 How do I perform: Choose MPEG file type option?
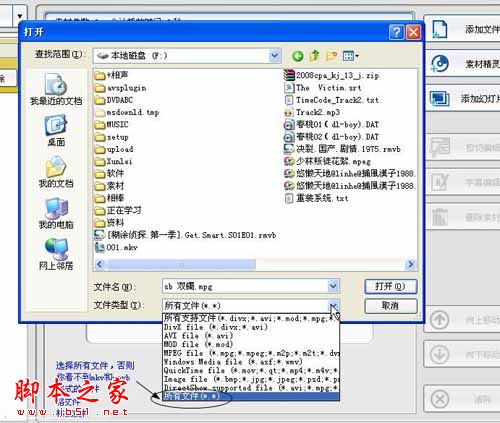[x=251, y=353]
